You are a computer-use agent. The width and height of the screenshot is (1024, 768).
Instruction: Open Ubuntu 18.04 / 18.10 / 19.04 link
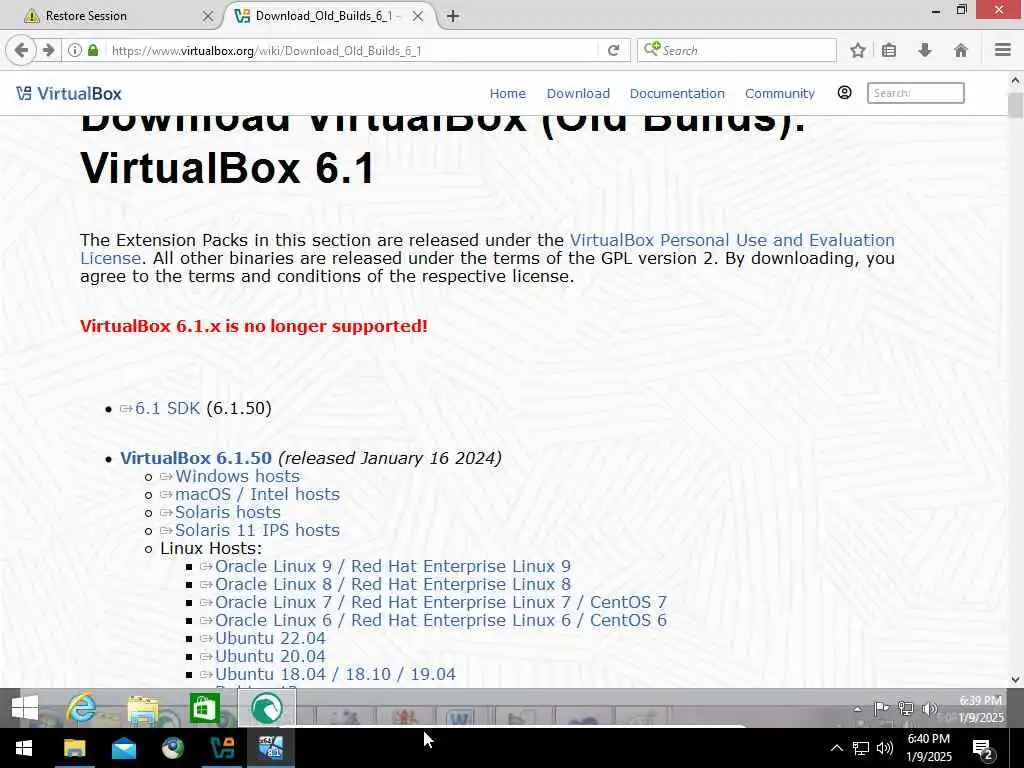click(335, 675)
